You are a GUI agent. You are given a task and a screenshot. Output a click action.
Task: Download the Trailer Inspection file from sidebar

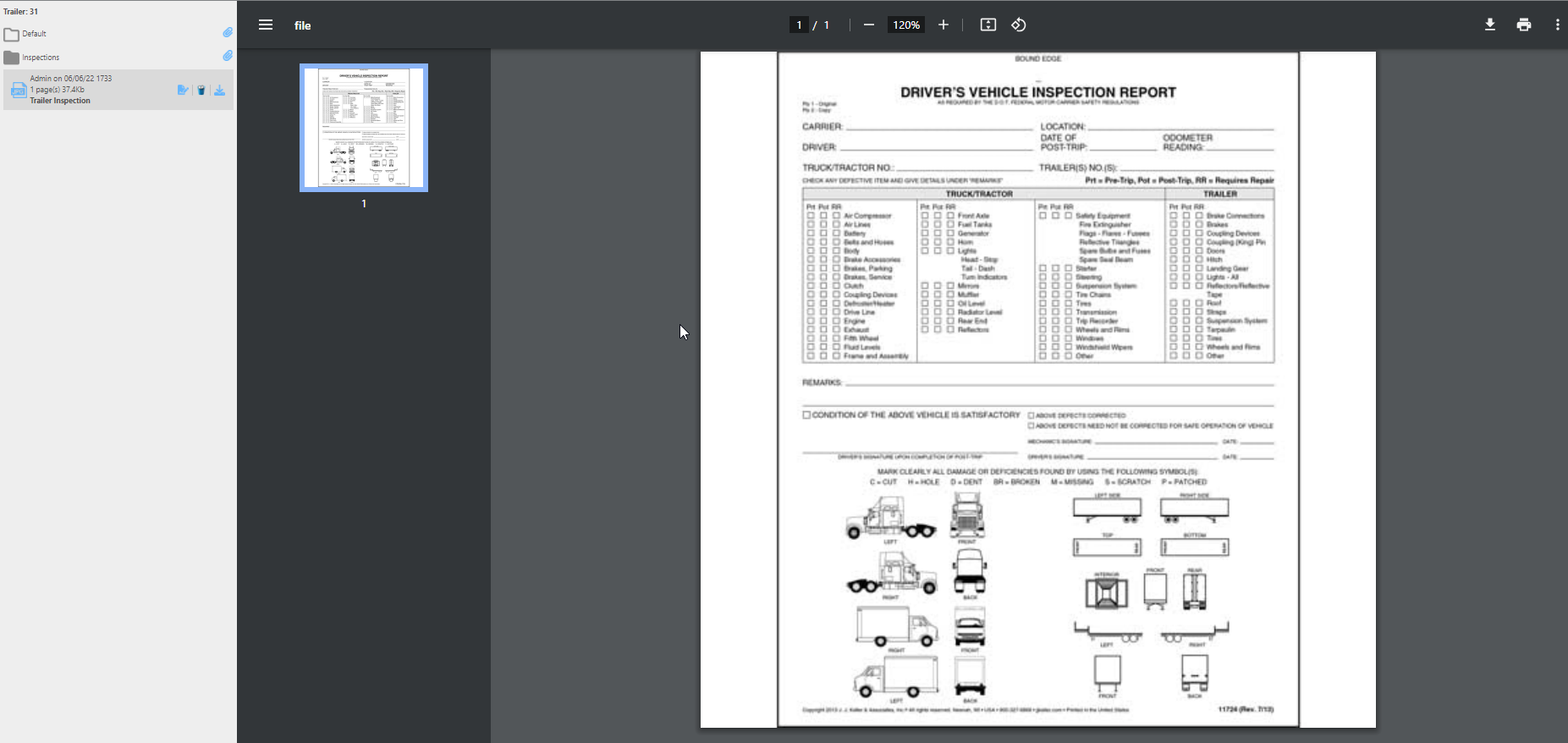[x=220, y=91]
